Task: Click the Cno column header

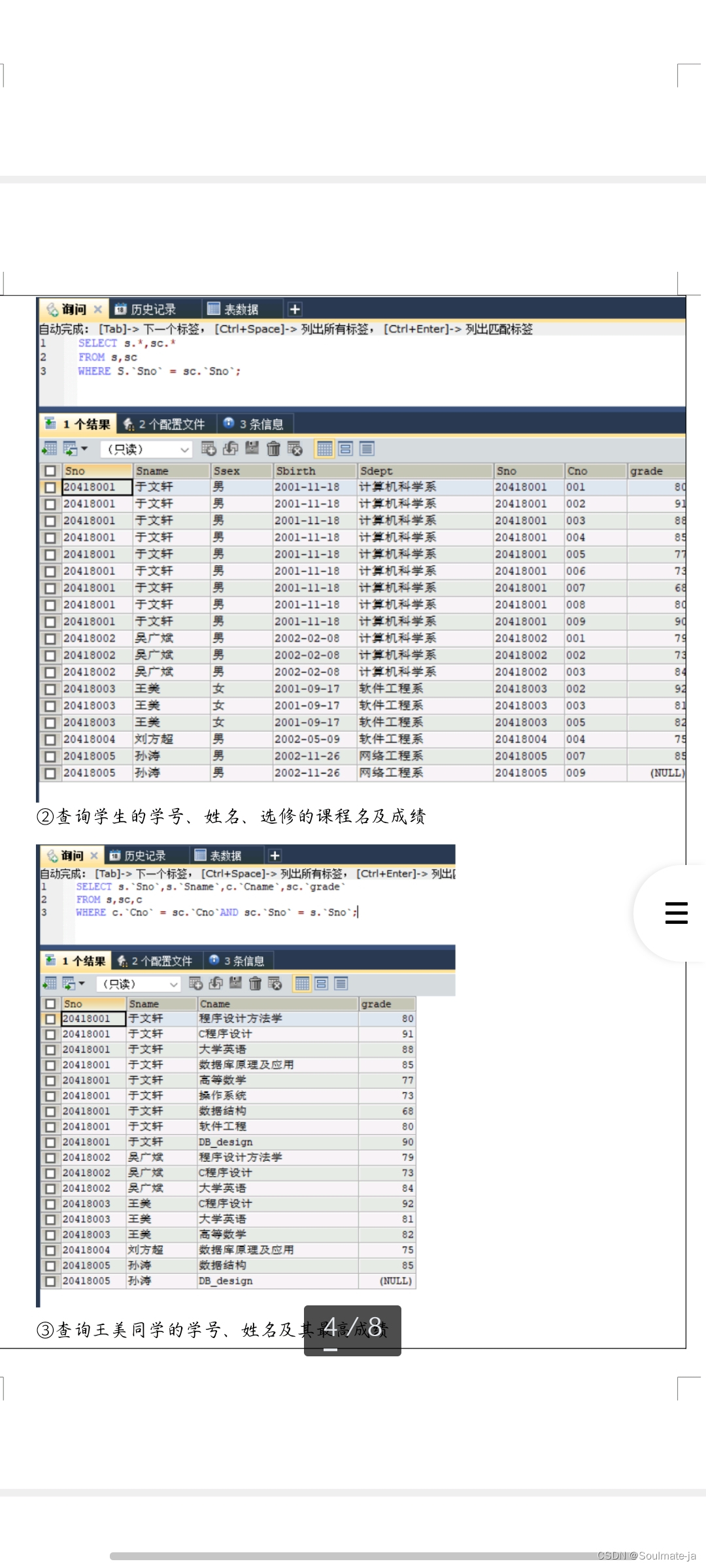Action: point(596,470)
